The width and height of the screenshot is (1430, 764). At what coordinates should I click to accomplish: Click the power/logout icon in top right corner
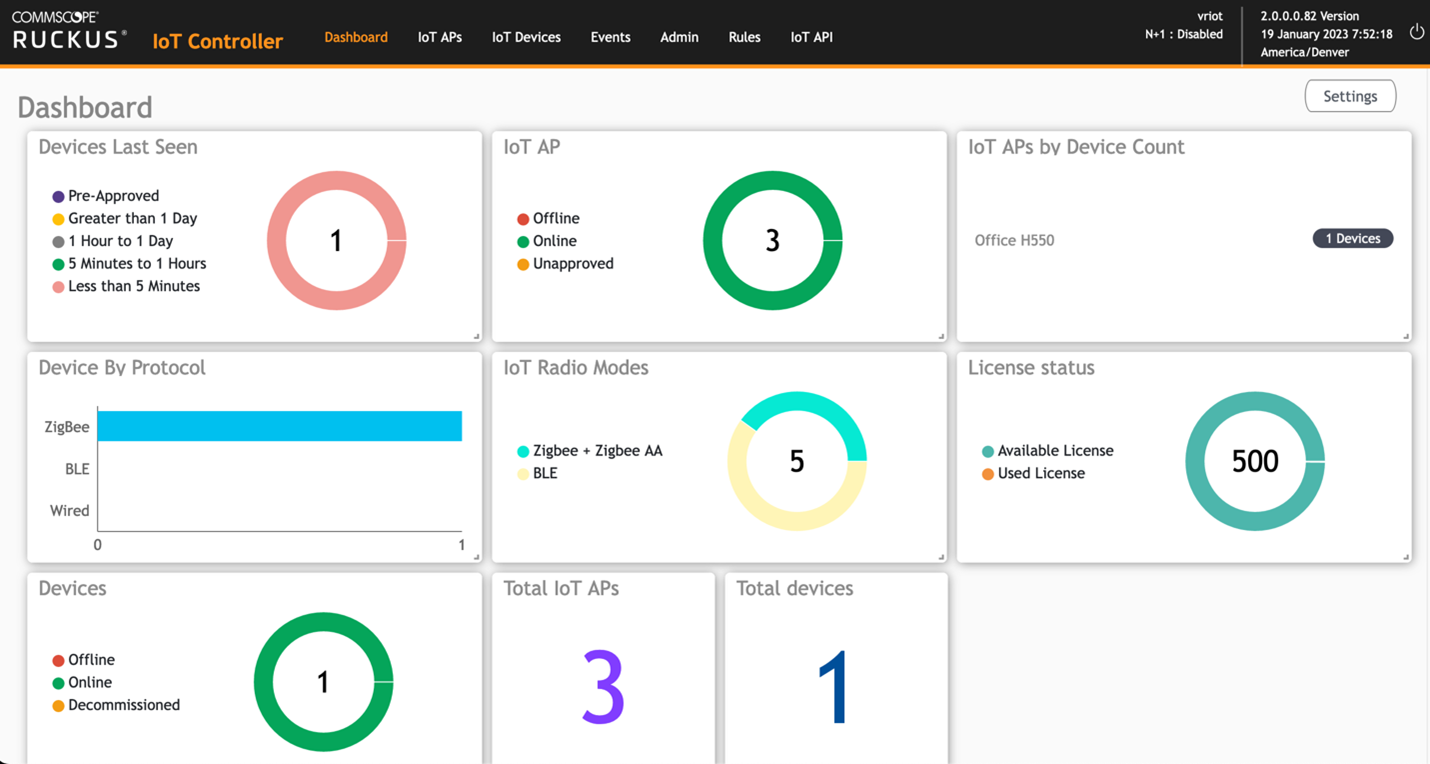1416,31
